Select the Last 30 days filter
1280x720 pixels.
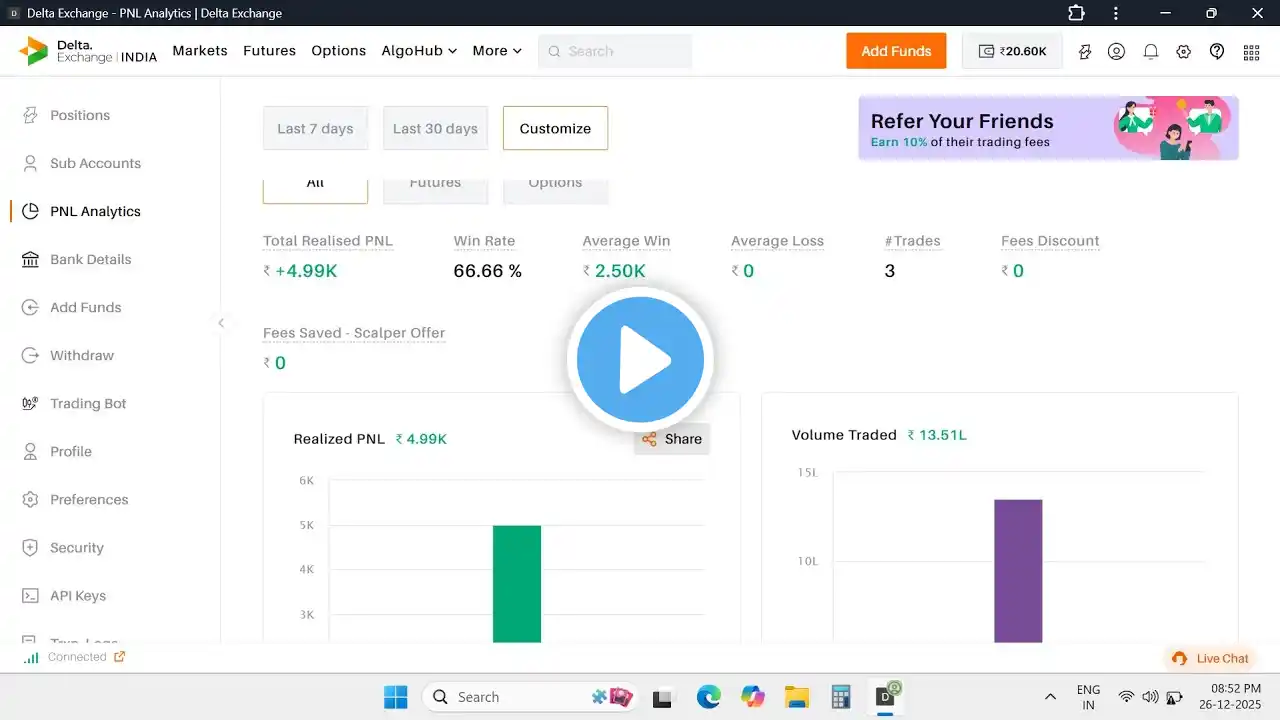click(x=435, y=128)
